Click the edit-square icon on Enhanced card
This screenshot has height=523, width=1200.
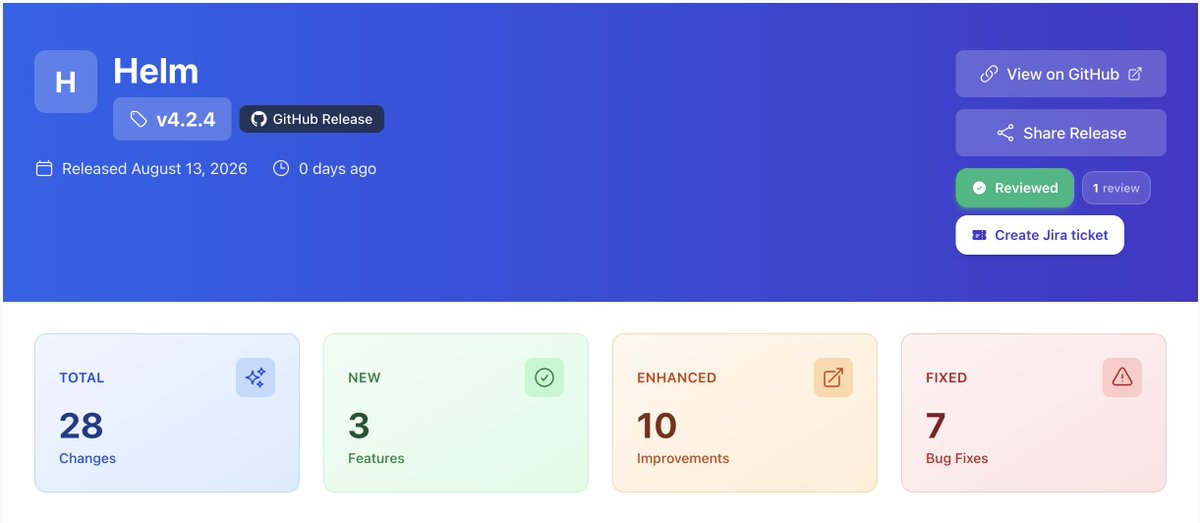tap(833, 377)
